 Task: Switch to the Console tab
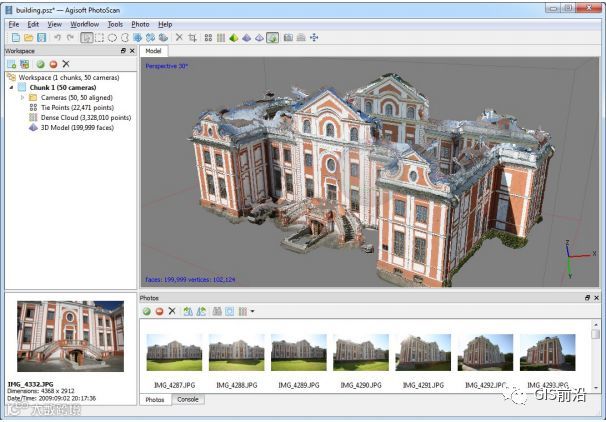[188, 399]
